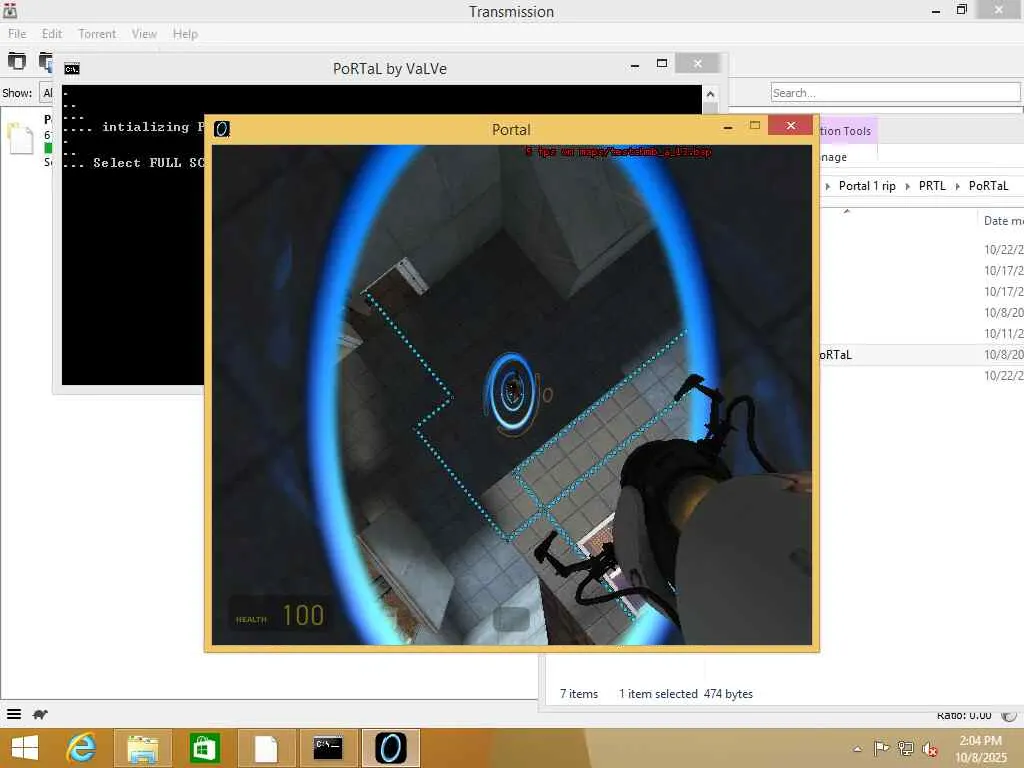The image size is (1024, 768).
Task: Click the Windows Start button
Action: (25, 748)
